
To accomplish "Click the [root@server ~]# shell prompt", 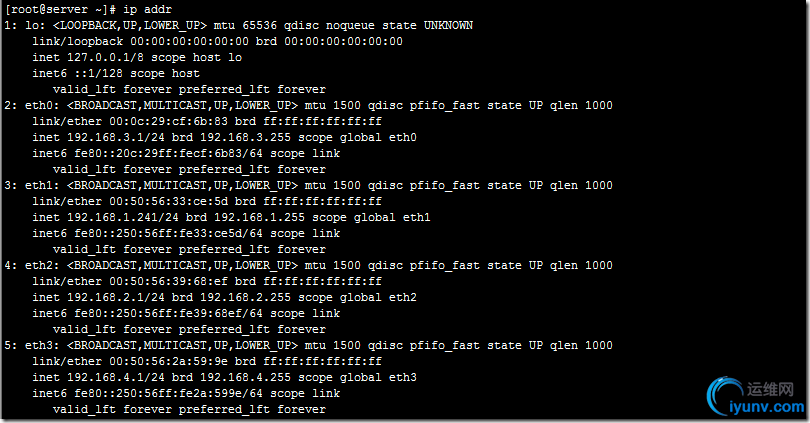I will pyautogui.click(x=60, y=9).
